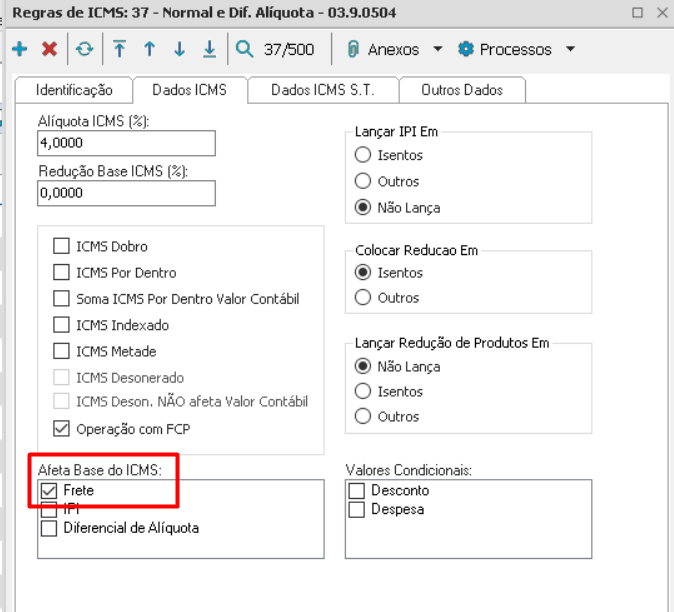Viewport: 674px width, 612px height.
Task: Select Outros under Lançar Redução de Produtos
Action: tap(363, 416)
